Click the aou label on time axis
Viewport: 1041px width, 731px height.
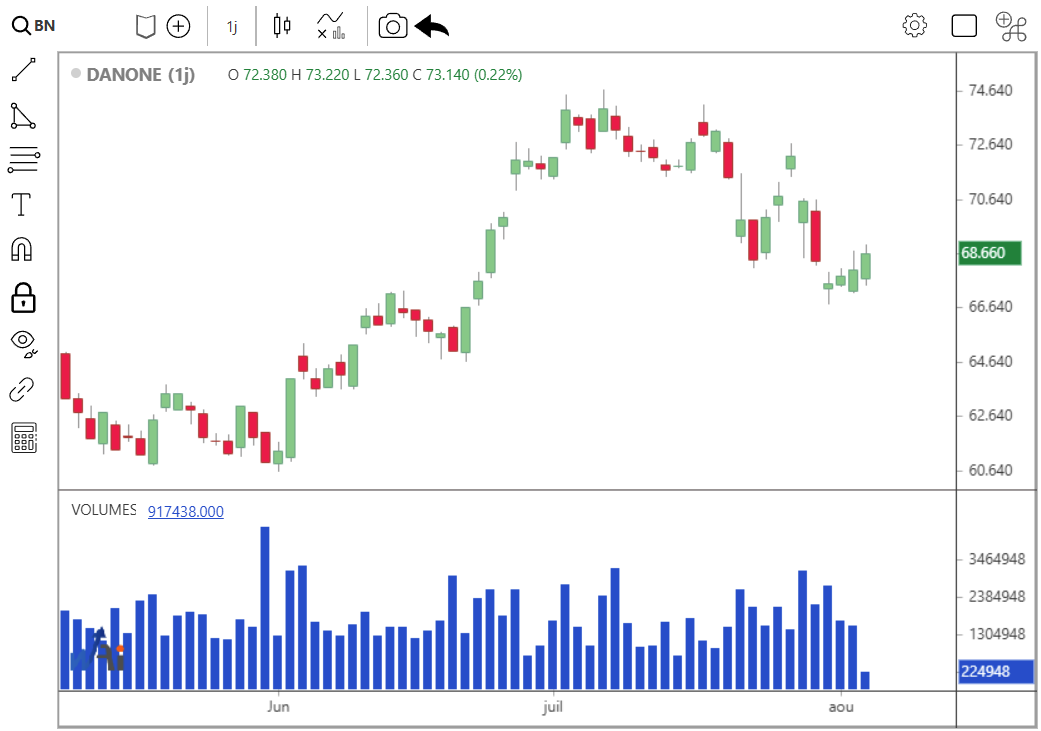[x=841, y=707]
